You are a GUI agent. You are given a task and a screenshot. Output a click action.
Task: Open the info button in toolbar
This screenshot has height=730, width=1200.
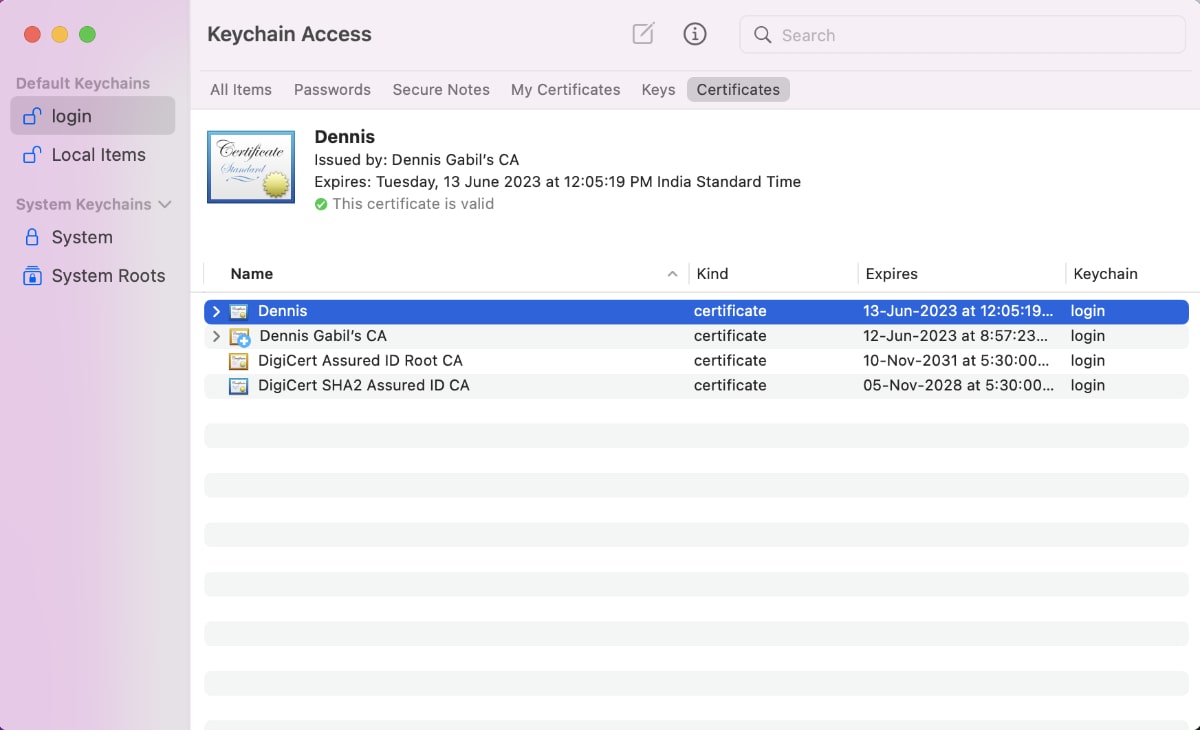point(695,34)
